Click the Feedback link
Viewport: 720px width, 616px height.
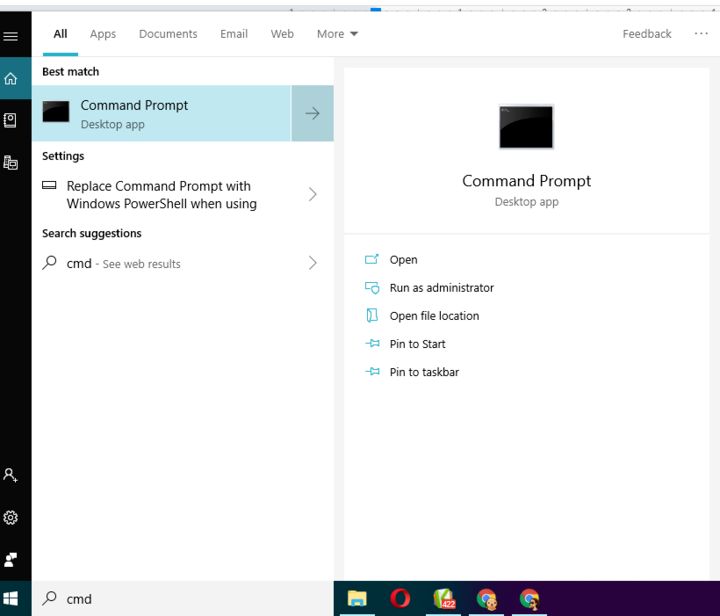647,34
